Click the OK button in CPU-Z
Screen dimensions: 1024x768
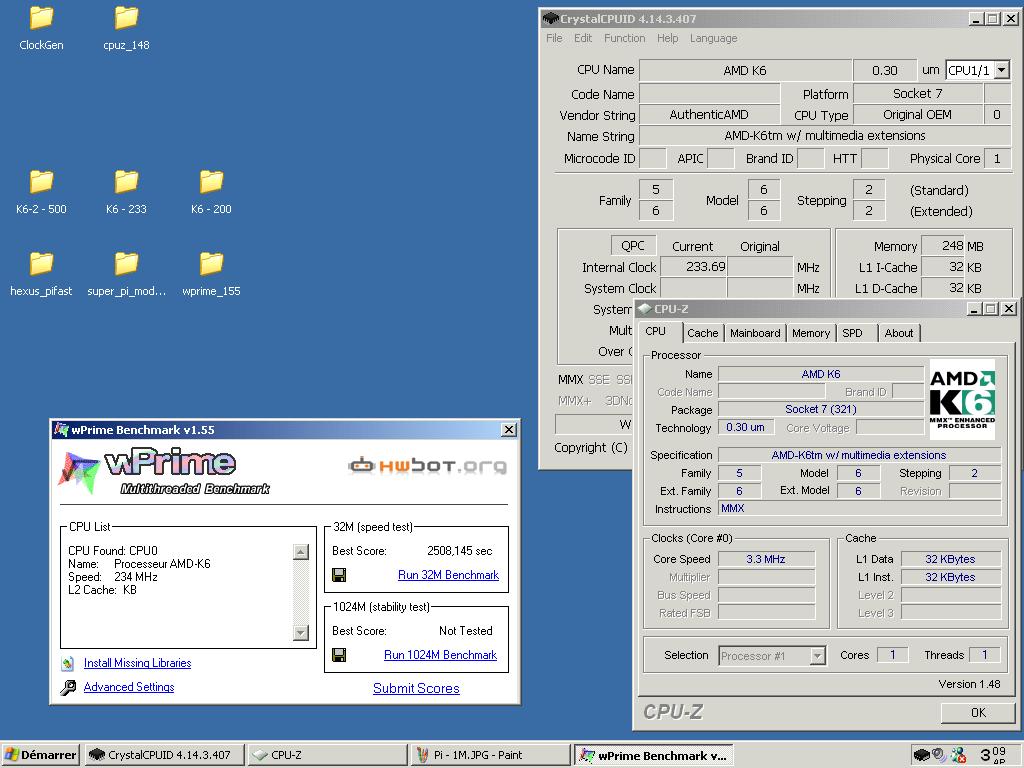[x=978, y=712]
